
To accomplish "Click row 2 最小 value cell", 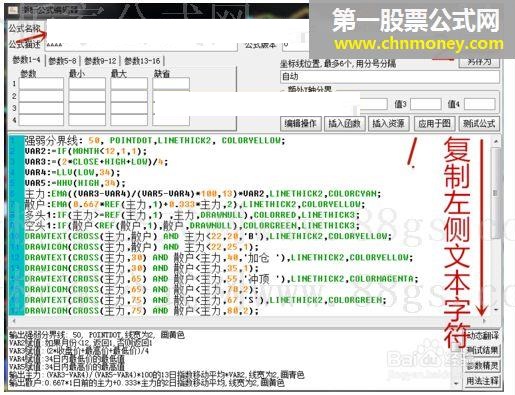I will 87,96.
